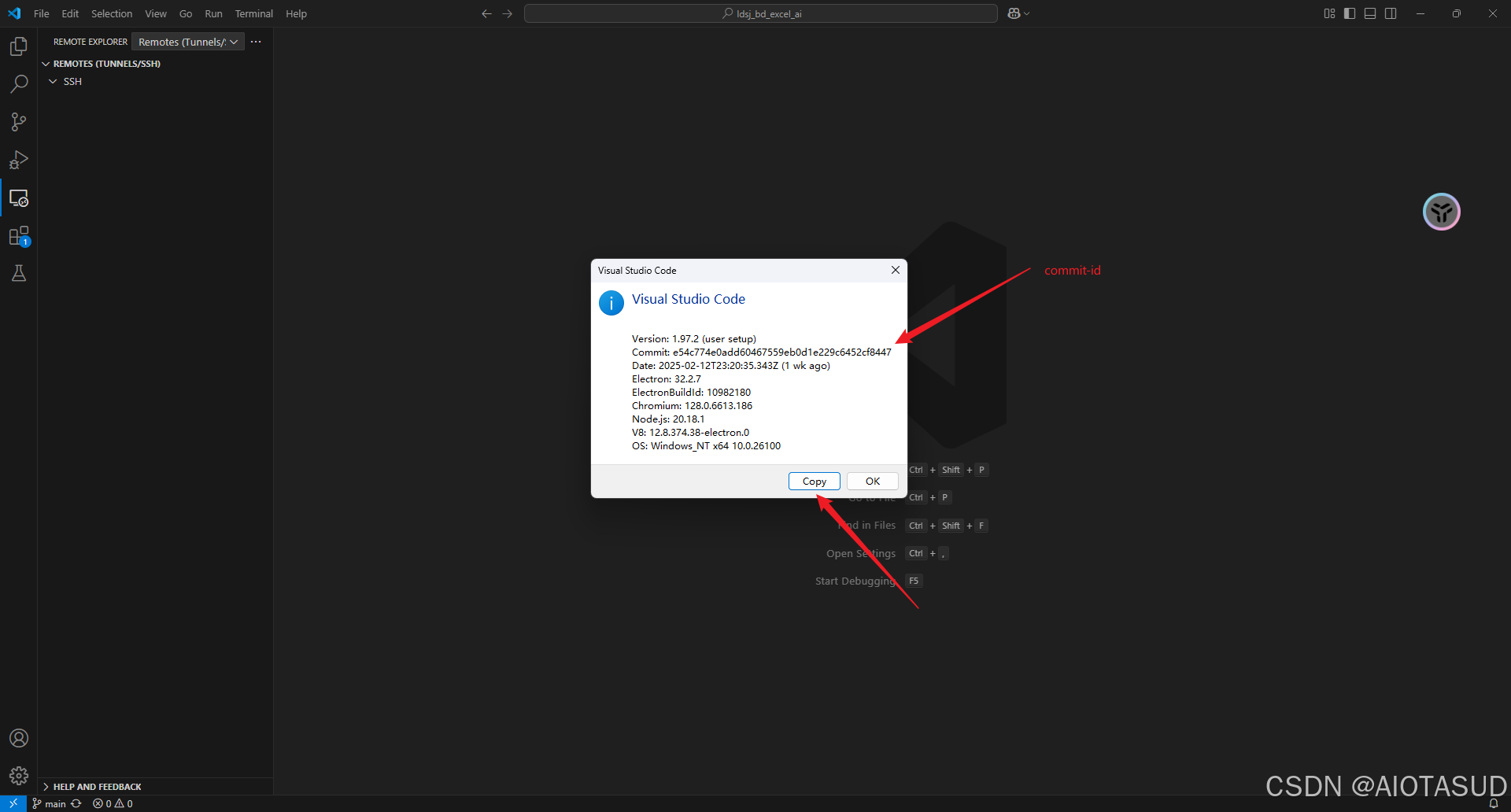
Task: Toggle Secondary Side Bar visibility
Action: point(1391,13)
